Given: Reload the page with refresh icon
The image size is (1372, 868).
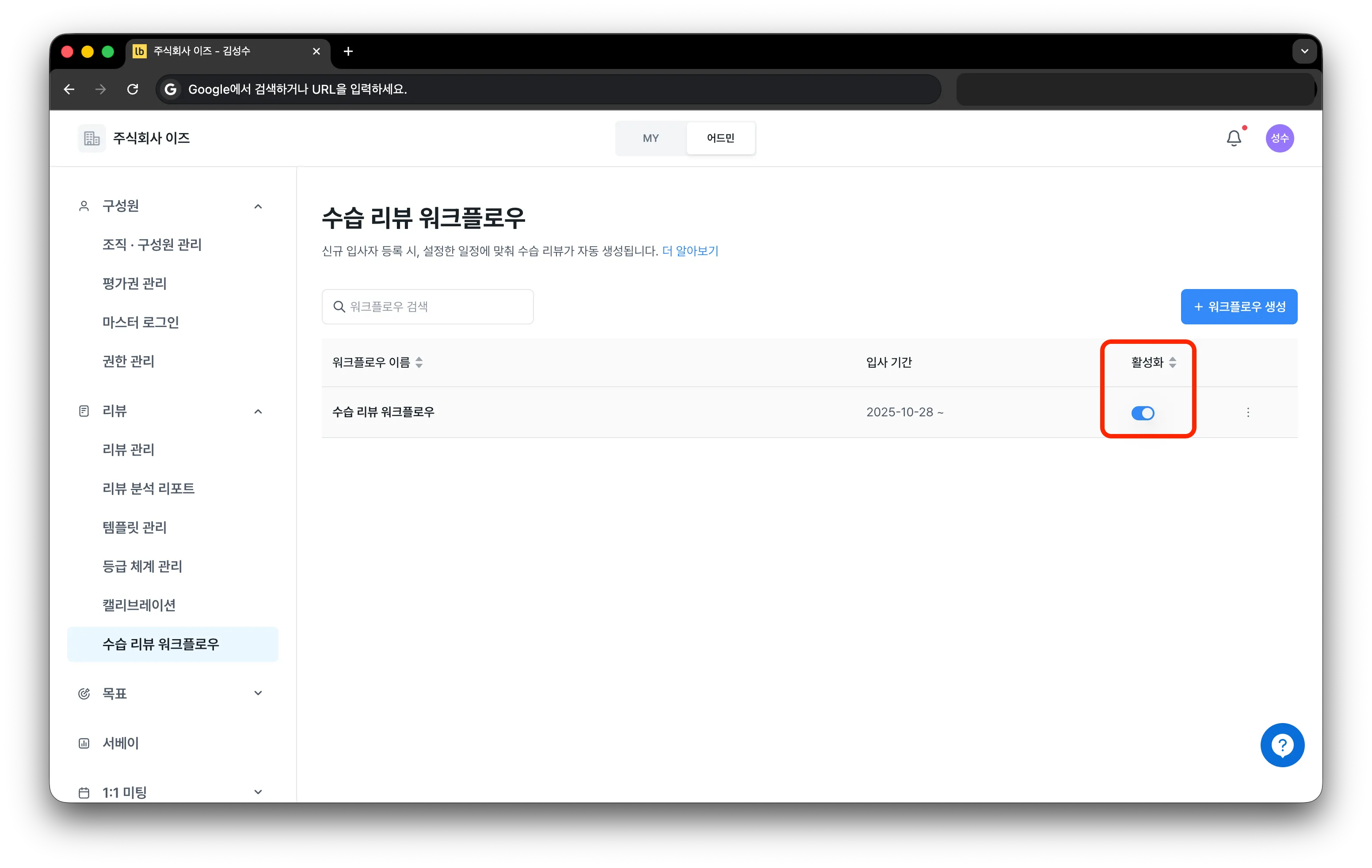Looking at the screenshot, I should [x=133, y=89].
